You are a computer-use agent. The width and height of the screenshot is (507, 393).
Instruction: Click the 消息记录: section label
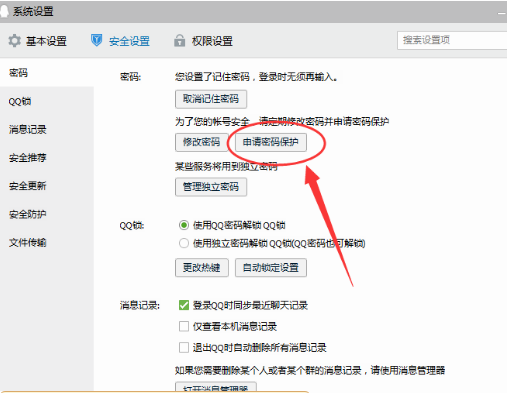(140, 305)
